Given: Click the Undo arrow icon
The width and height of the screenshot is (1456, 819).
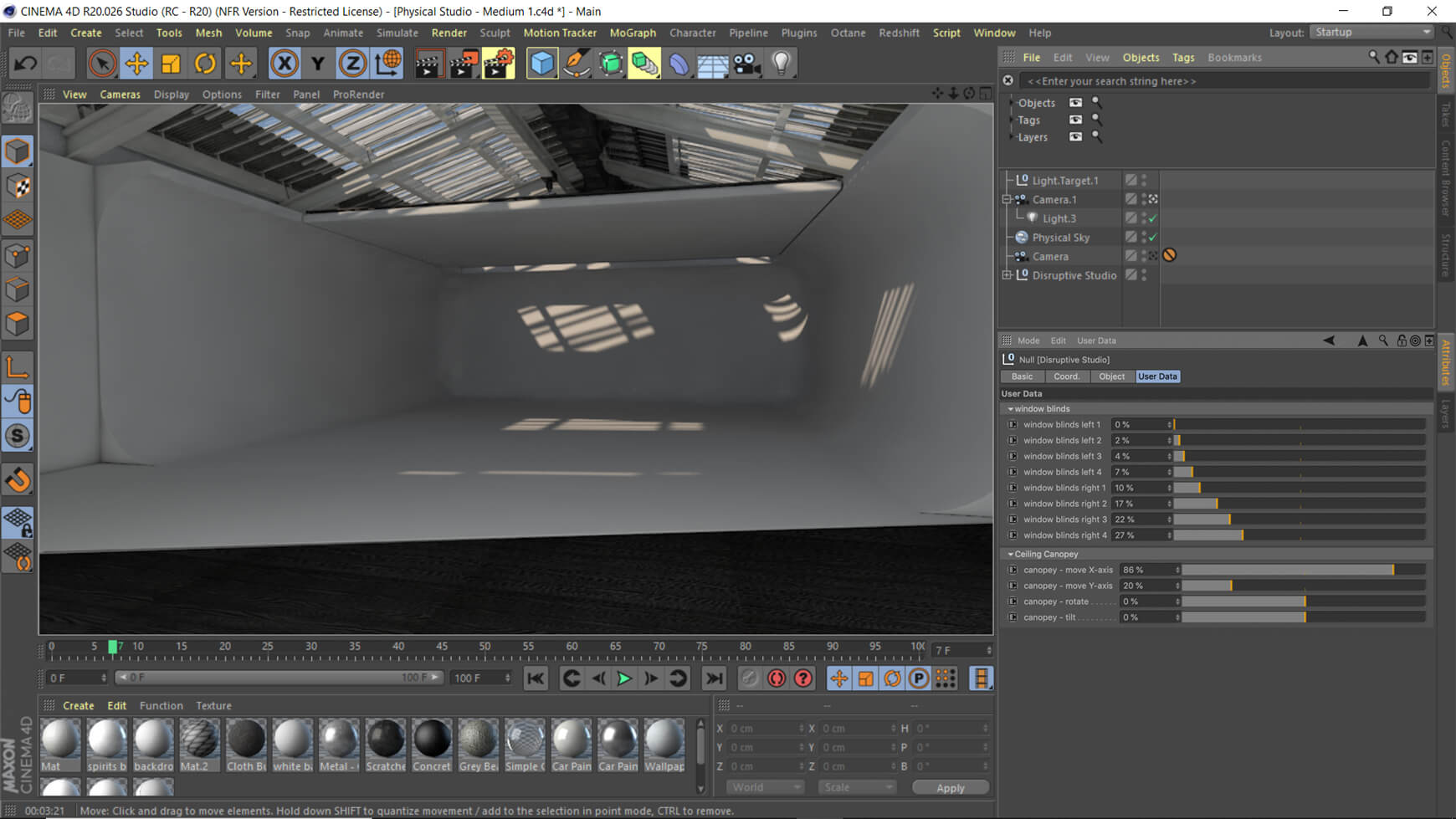Looking at the screenshot, I should coord(25,64).
